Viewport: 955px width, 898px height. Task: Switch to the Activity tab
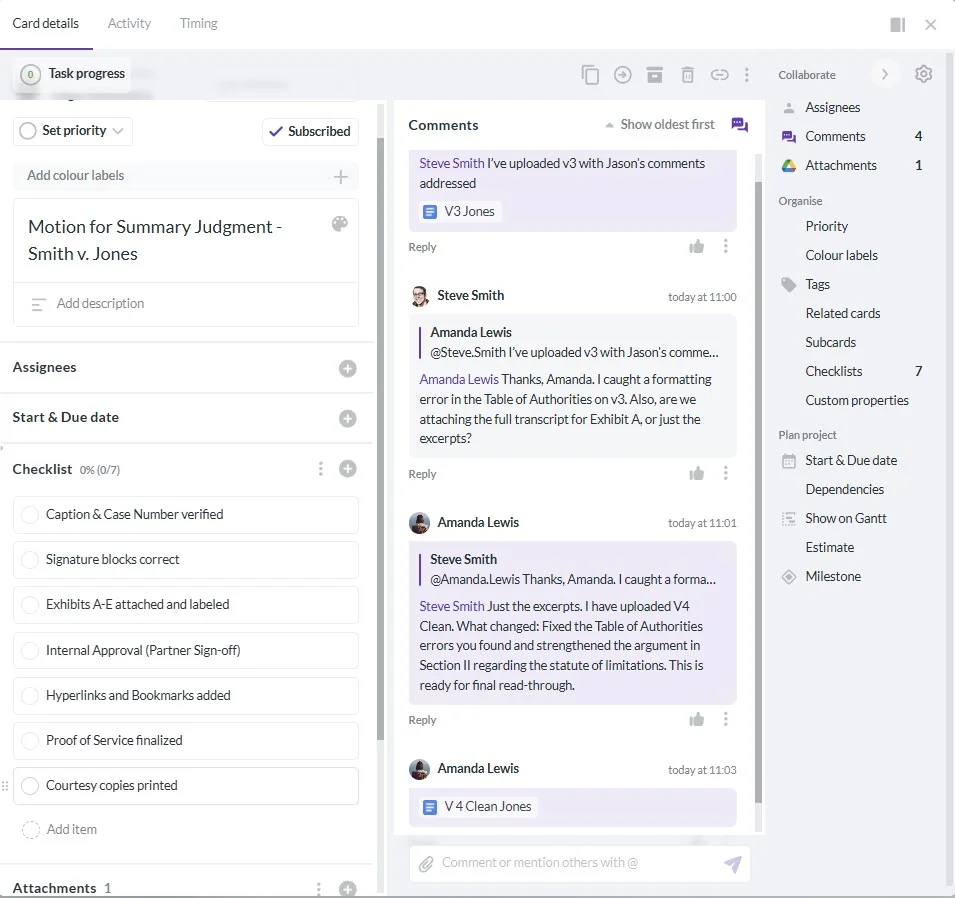click(129, 23)
